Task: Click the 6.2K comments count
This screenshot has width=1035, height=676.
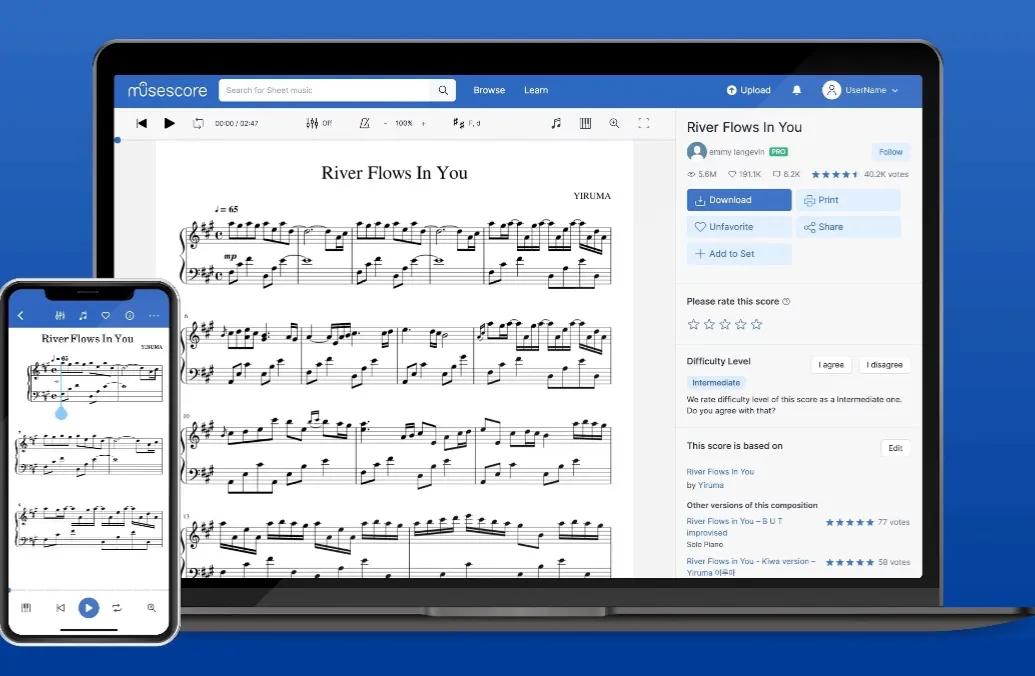Action: pyautogui.click(x=786, y=174)
